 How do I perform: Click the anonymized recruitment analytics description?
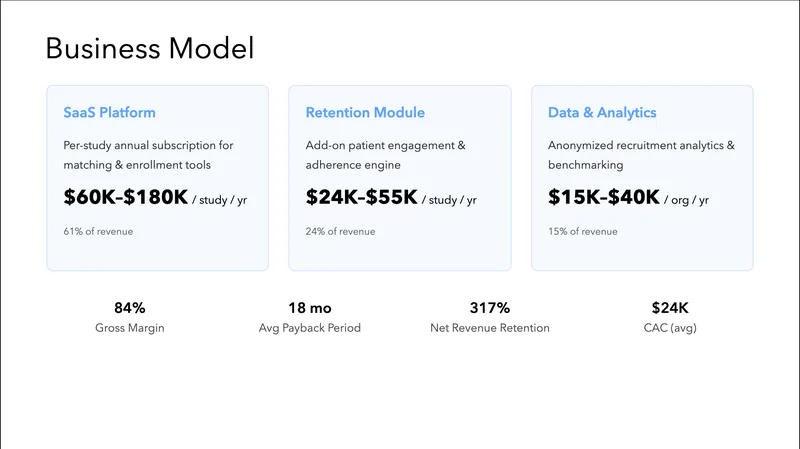coord(641,155)
